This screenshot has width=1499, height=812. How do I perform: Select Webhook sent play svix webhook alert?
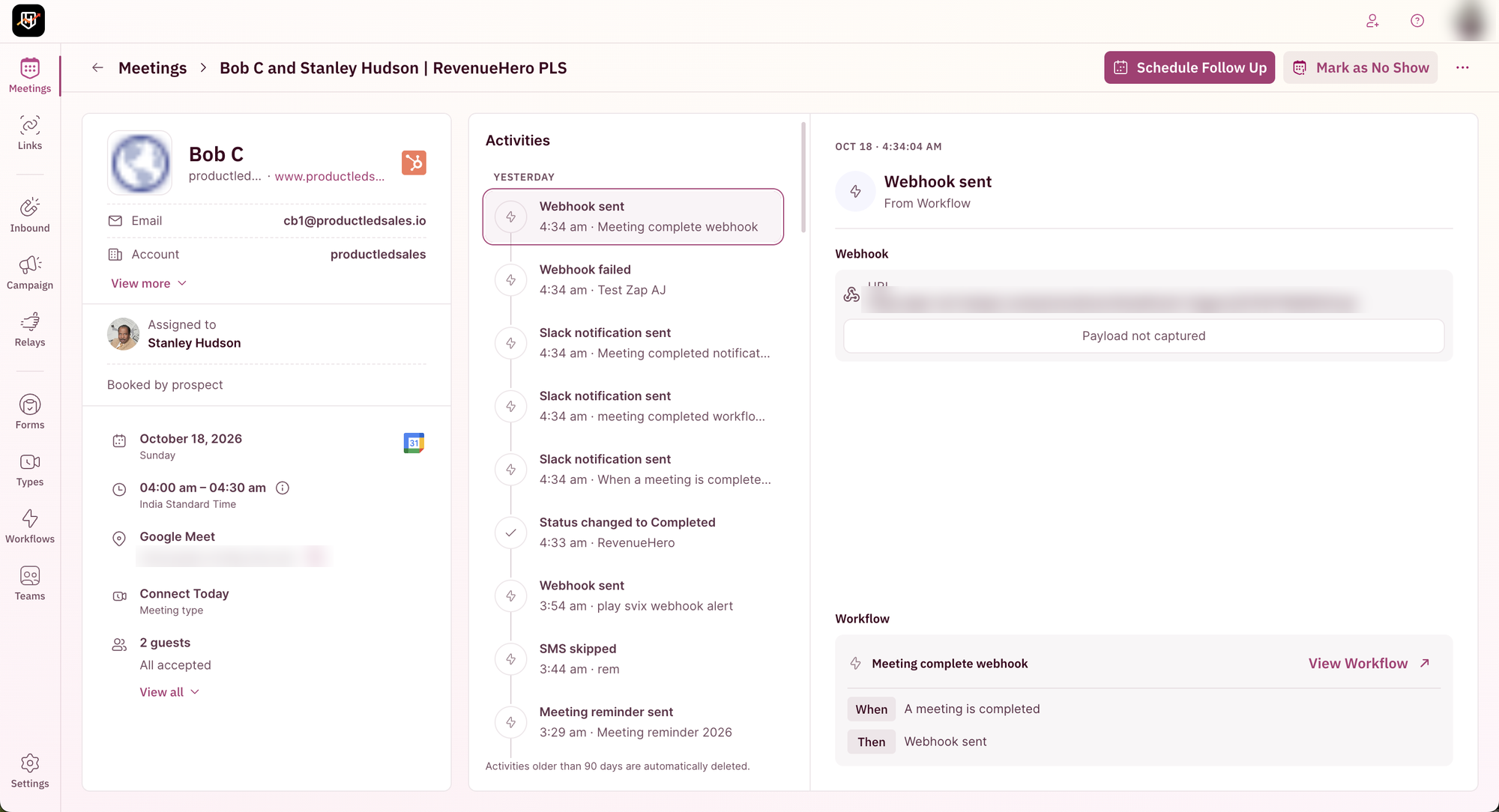click(x=633, y=596)
